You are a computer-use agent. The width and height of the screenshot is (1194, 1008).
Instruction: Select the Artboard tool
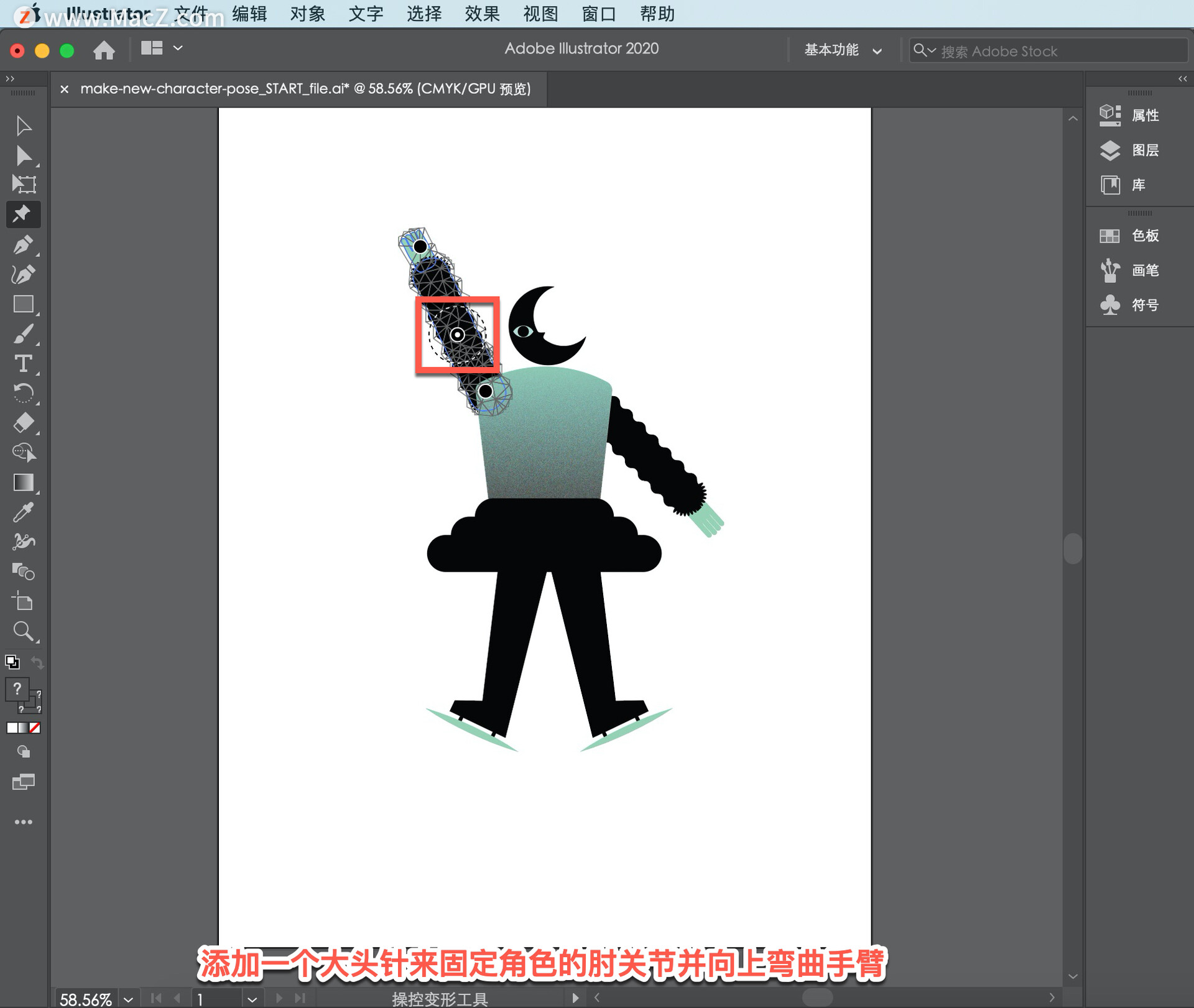[24, 601]
